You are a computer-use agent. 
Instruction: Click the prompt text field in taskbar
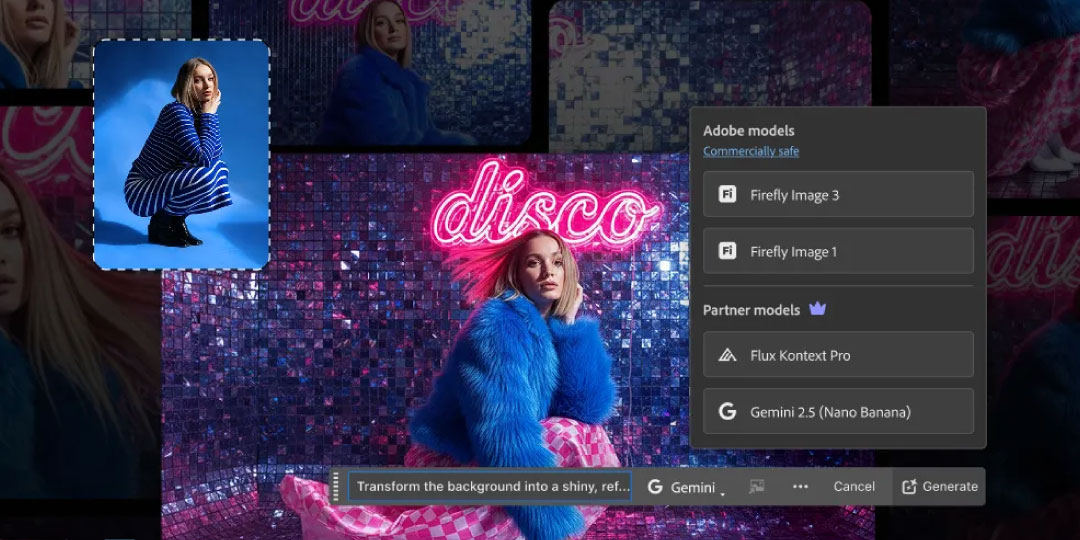click(x=490, y=486)
